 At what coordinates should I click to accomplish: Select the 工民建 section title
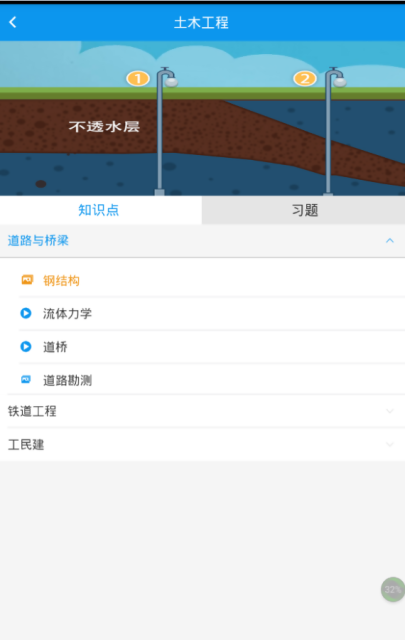pos(26,444)
